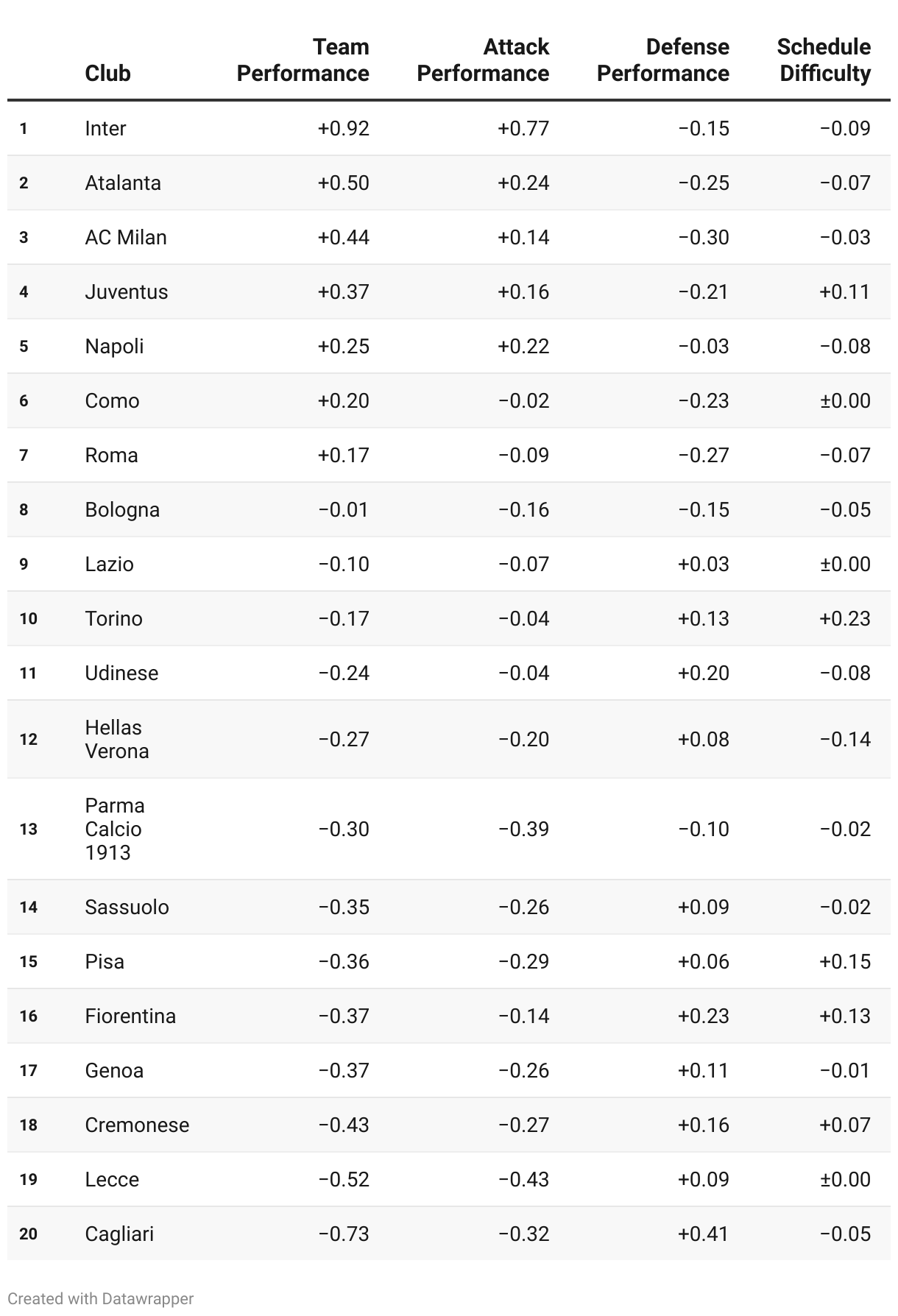Click Inter's +0.92 team performance value
The height and width of the screenshot is (1316, 898).
click(343, 128)
